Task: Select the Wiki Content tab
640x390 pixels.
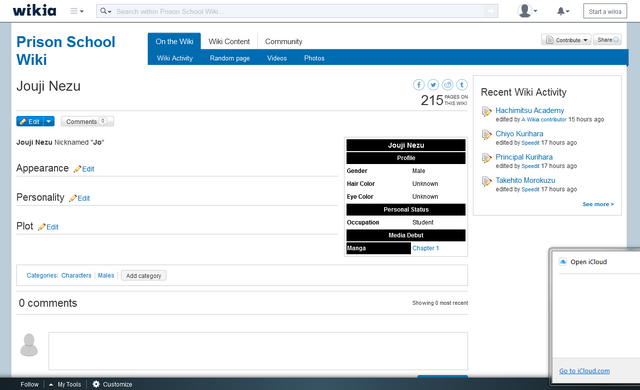Action: pyautogui.click(x=229, y=41)
